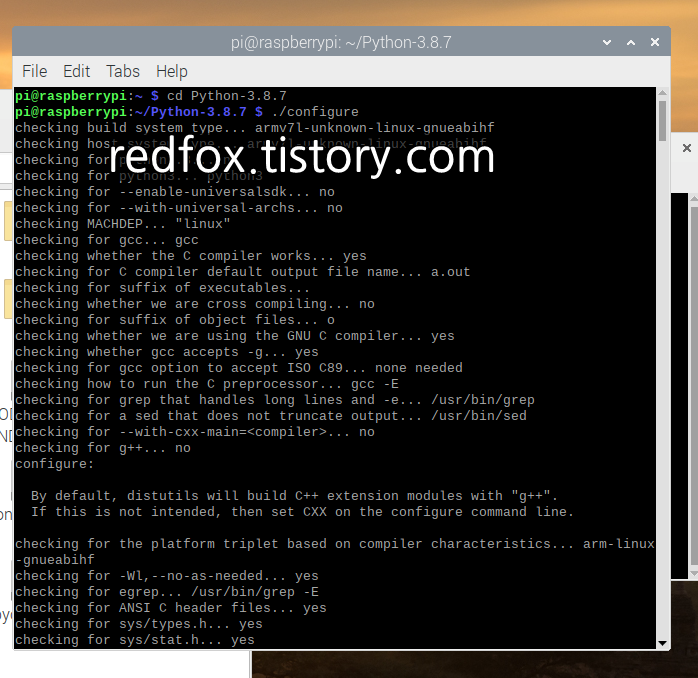Viewport: 698px width, 678px height.
Task: Click the 'checking for gcc... gcc' line
Action: coord(107,240)
